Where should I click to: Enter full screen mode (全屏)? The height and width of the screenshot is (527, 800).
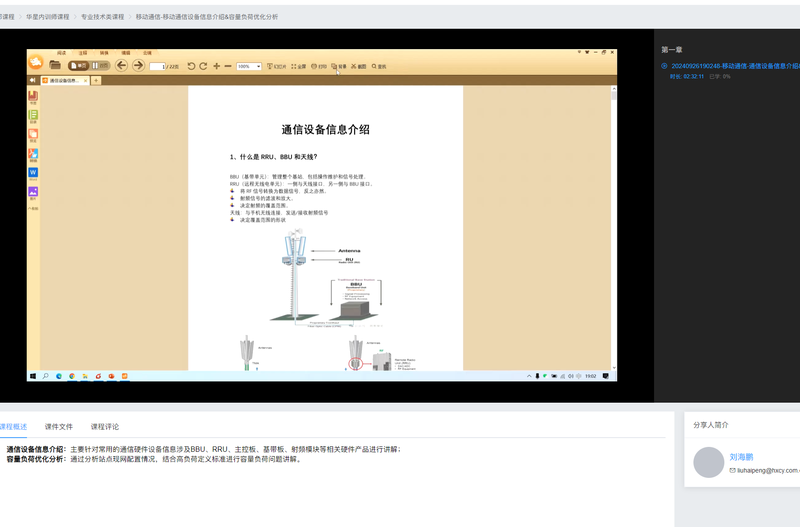pos(298,66)
